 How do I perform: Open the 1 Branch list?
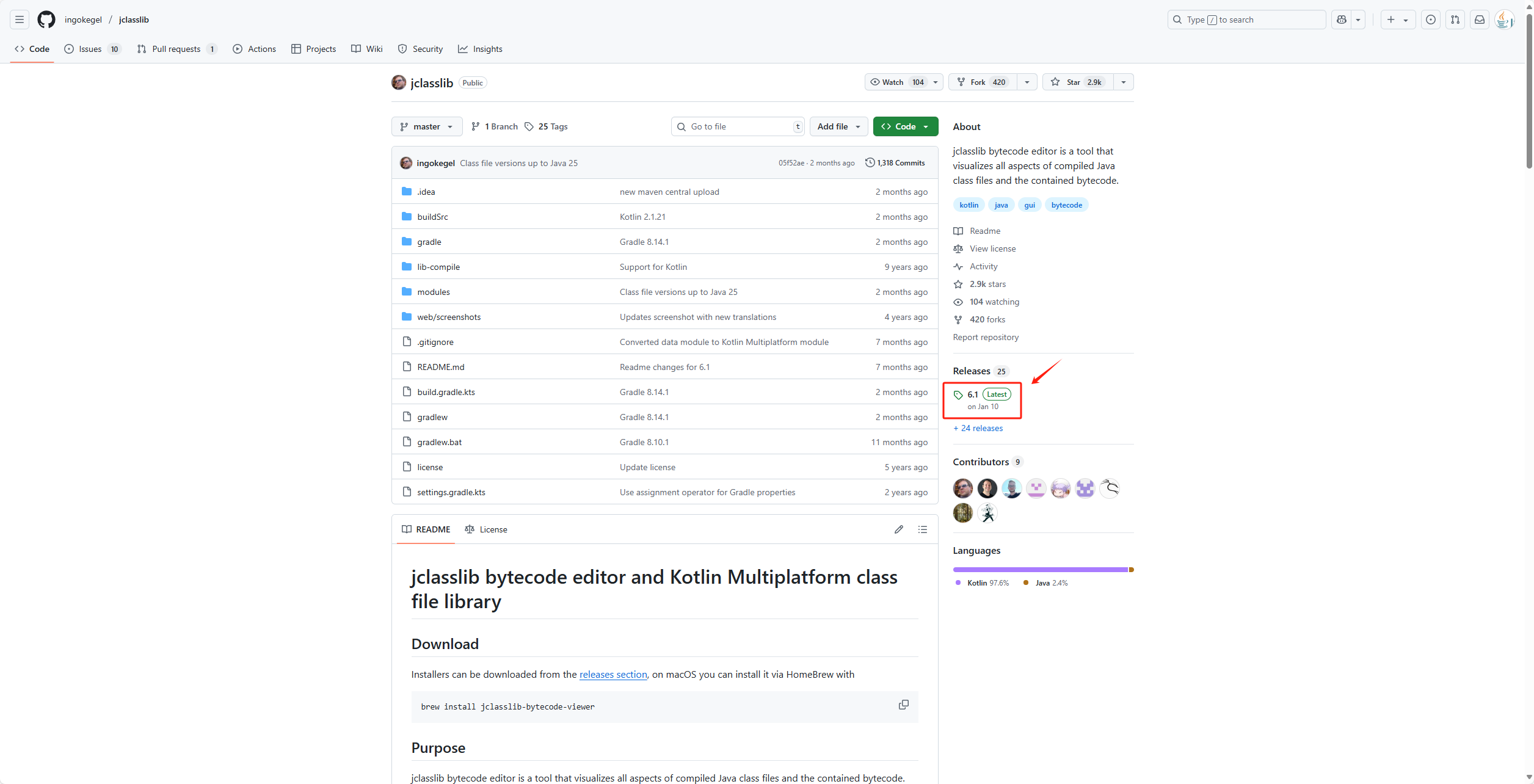pyautogui.click(x=495, y=126)
